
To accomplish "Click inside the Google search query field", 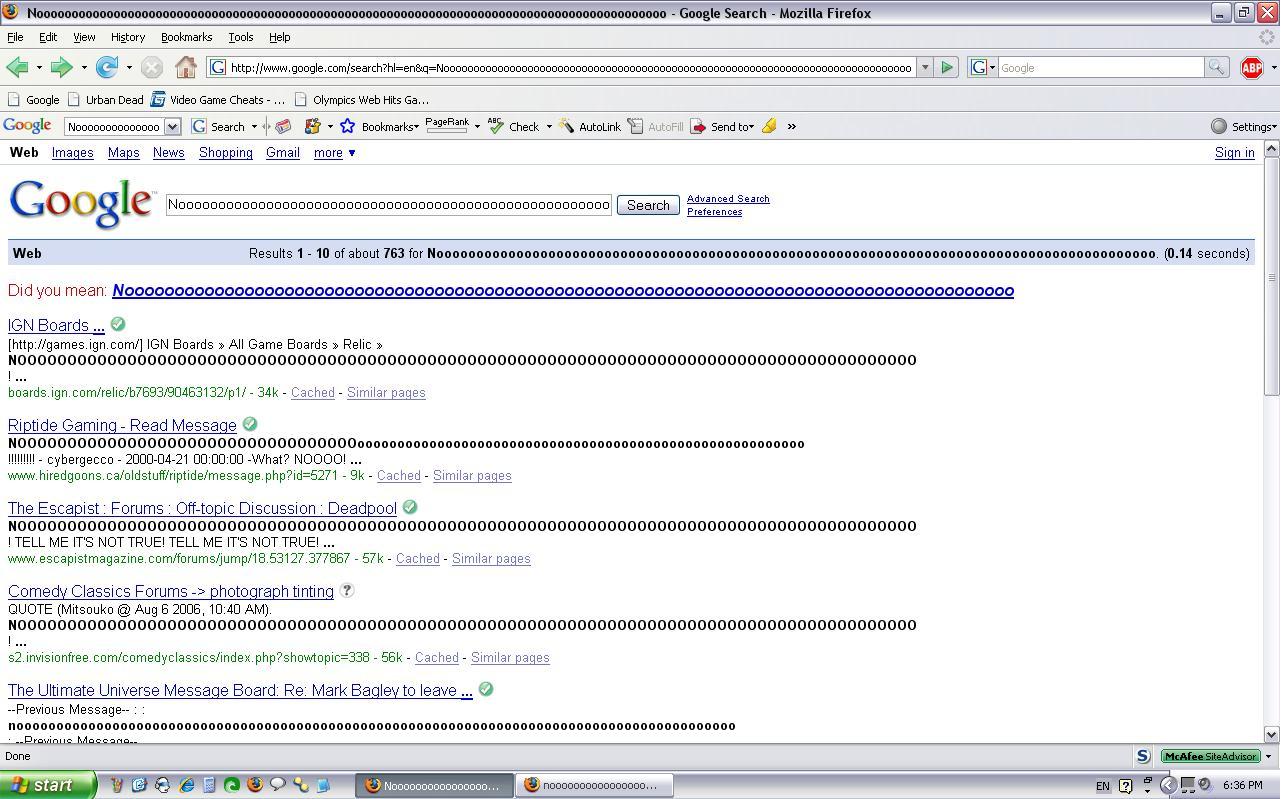I will (x=389, y=205).
